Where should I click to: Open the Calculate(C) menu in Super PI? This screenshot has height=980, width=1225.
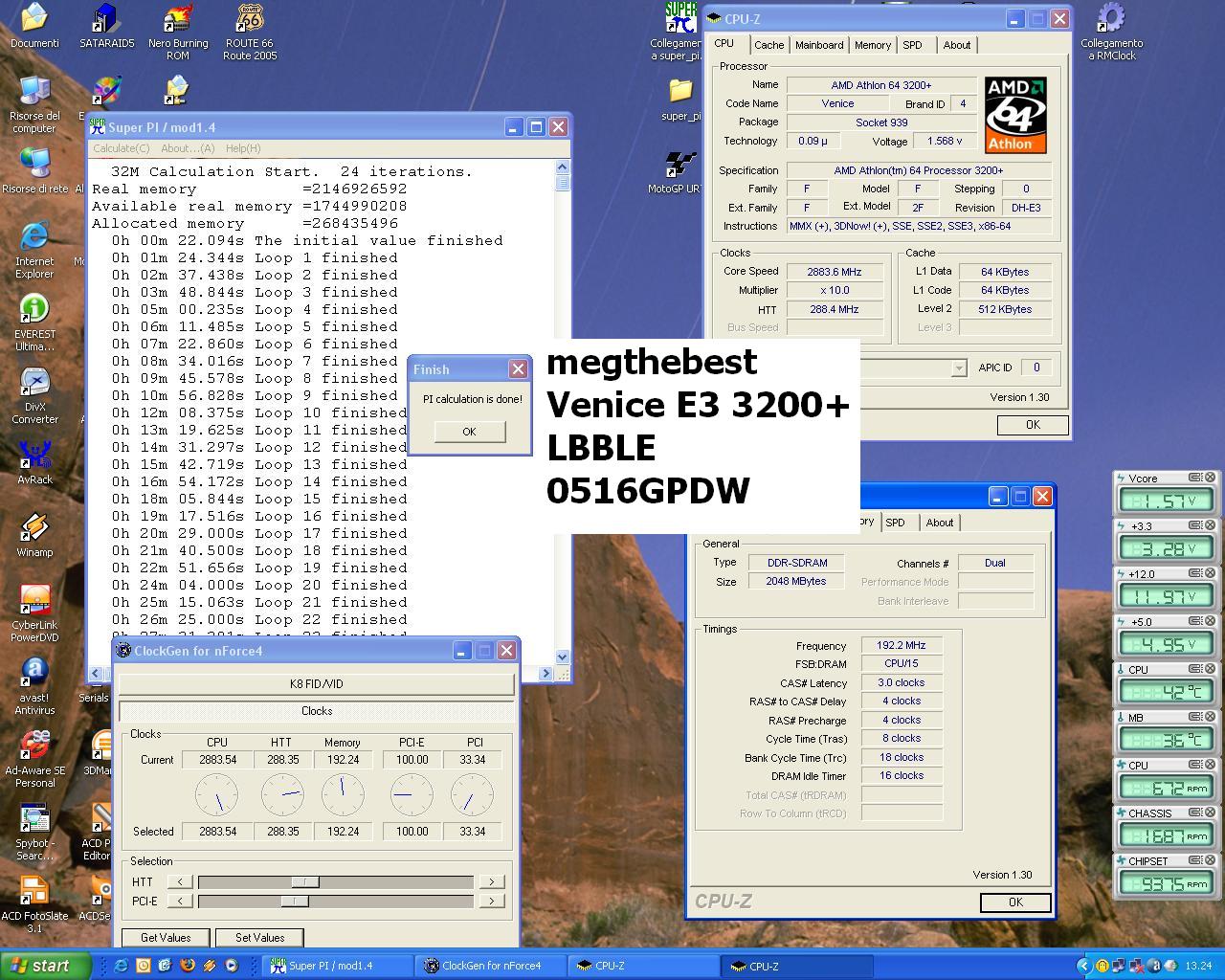[x=121, y=148]
